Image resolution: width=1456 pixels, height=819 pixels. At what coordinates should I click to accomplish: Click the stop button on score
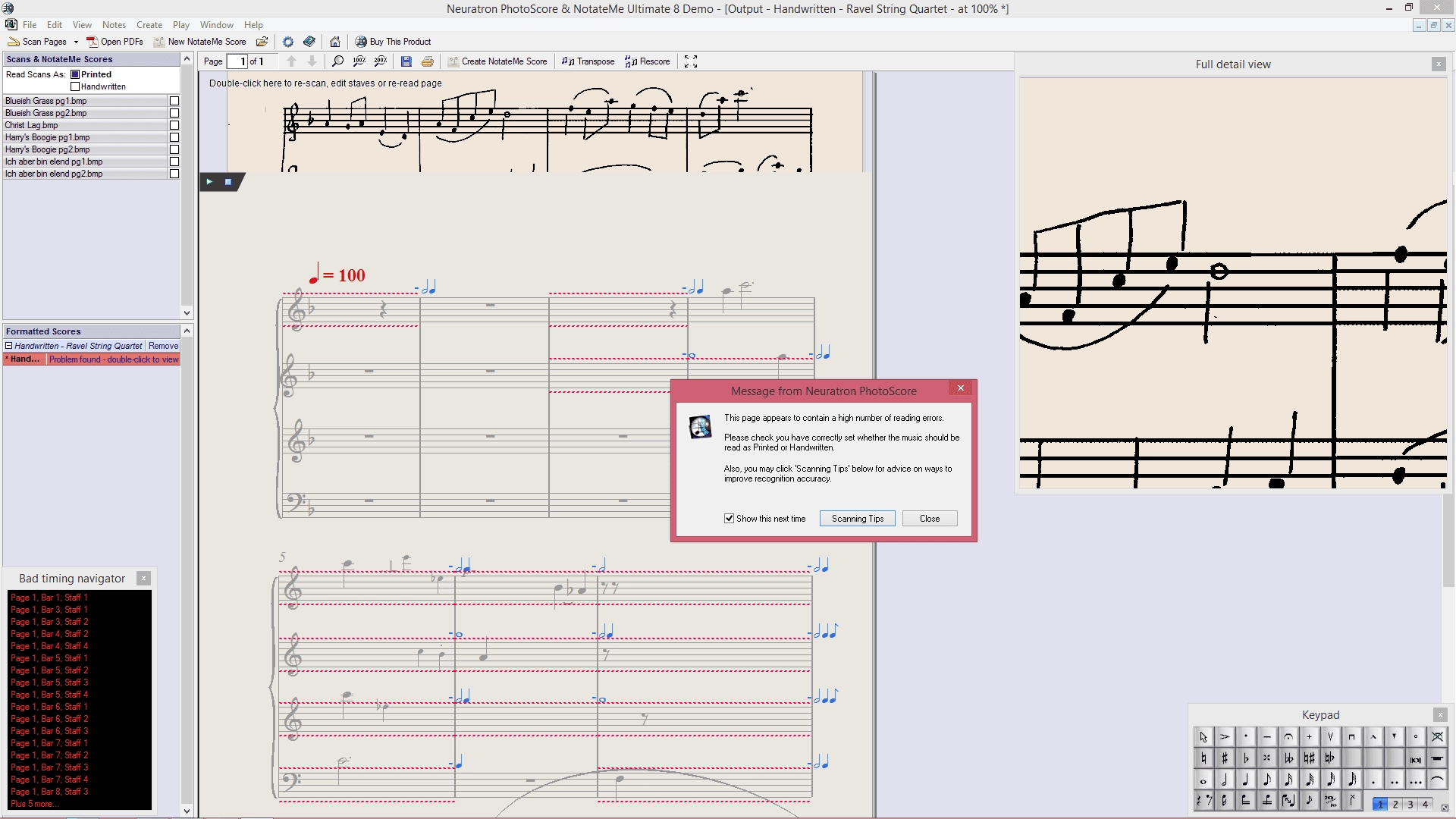[227, 182]
